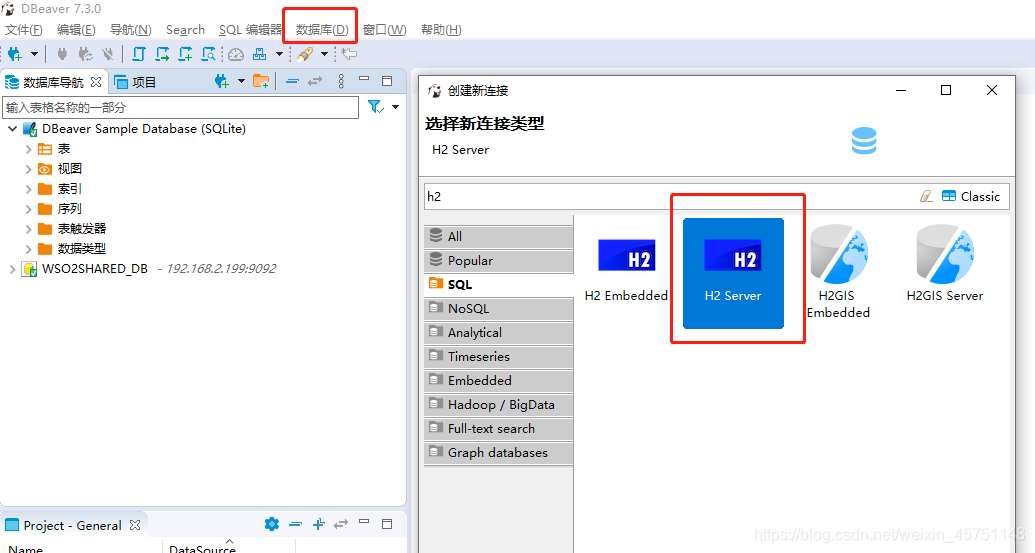Open the transaction mode dropdown arrow
This screenshot has width=1035, height=553.
(x=279, y=54)
